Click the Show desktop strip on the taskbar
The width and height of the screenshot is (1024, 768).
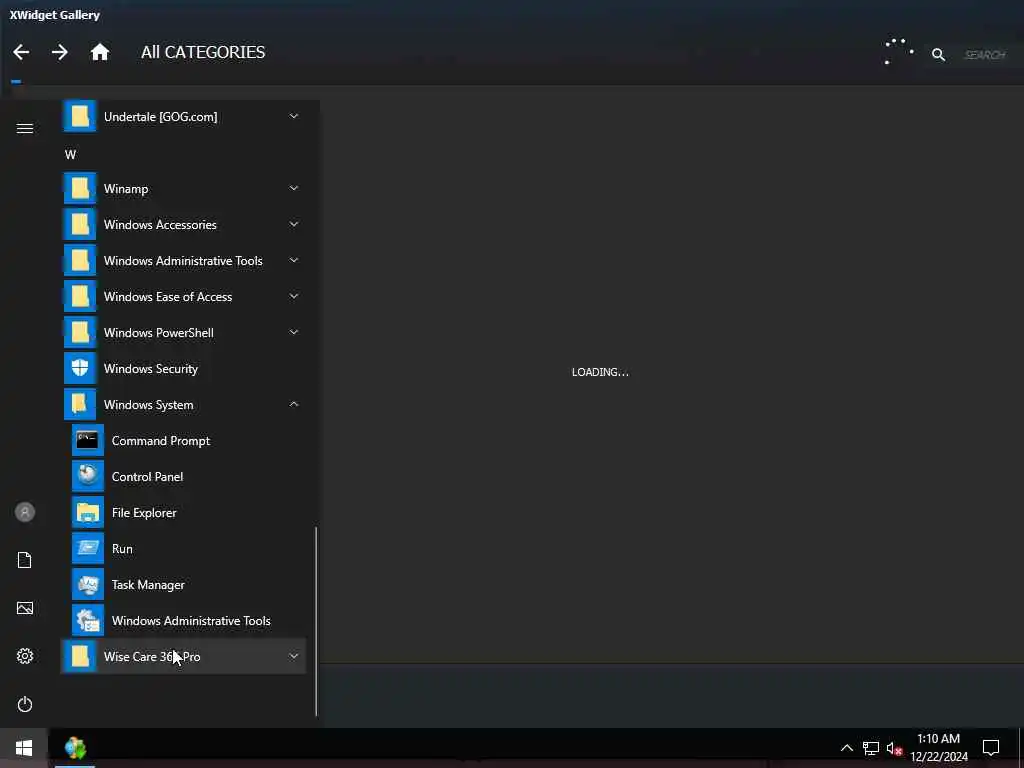point(1021,748)
